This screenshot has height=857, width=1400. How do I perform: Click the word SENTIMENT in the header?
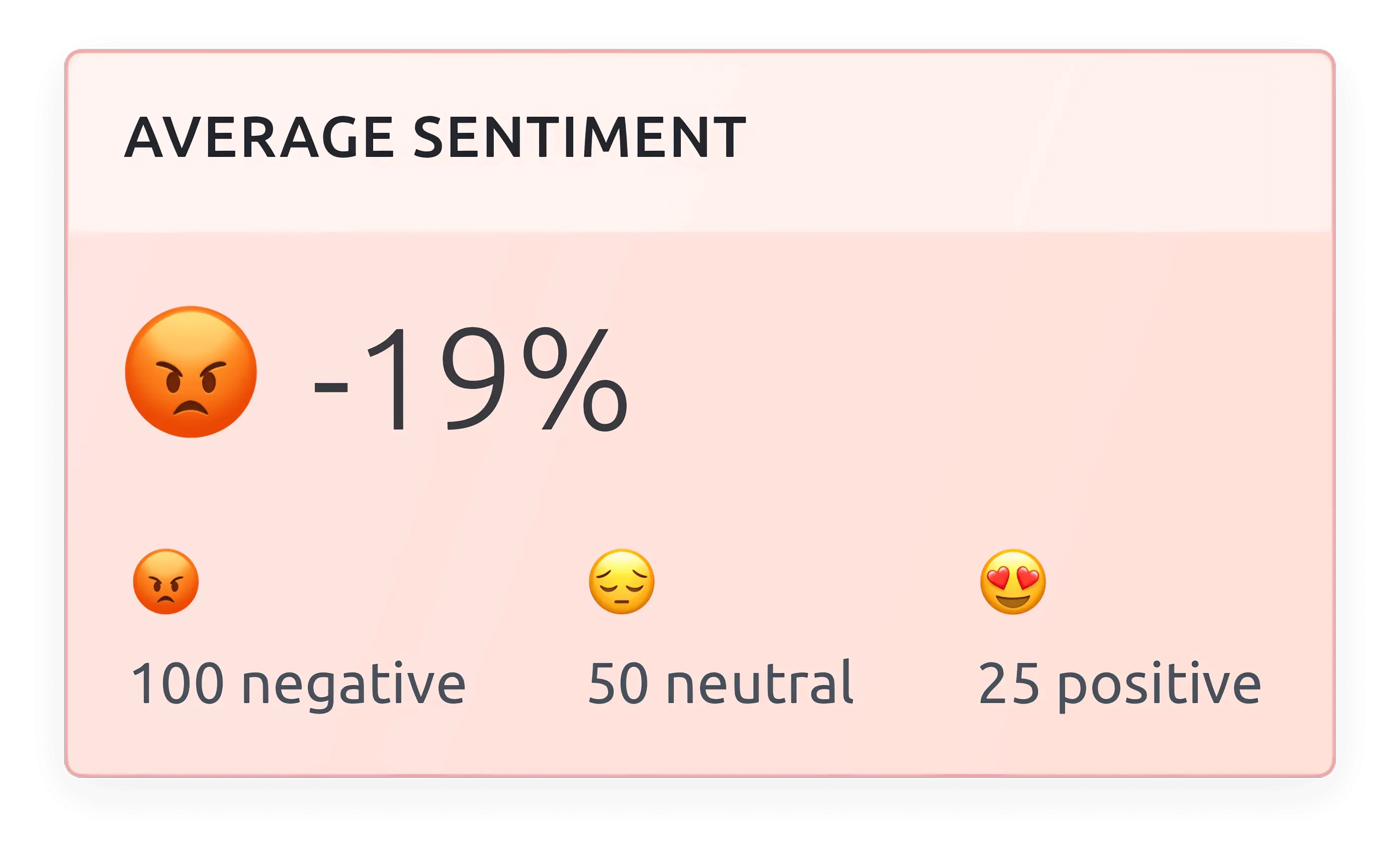click(x=579, y=137)
